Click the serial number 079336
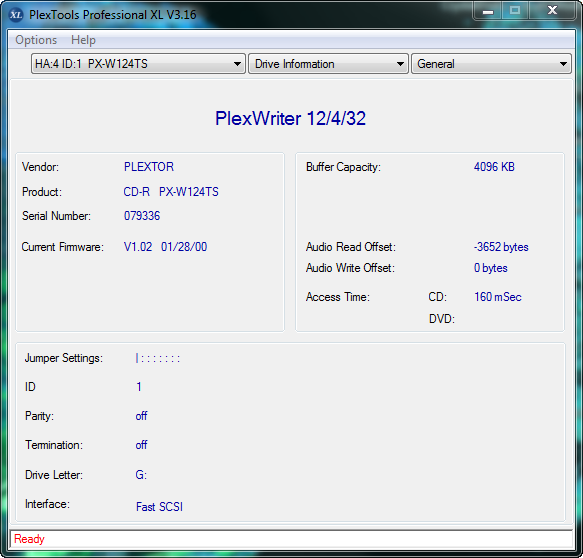 [142, 216]
